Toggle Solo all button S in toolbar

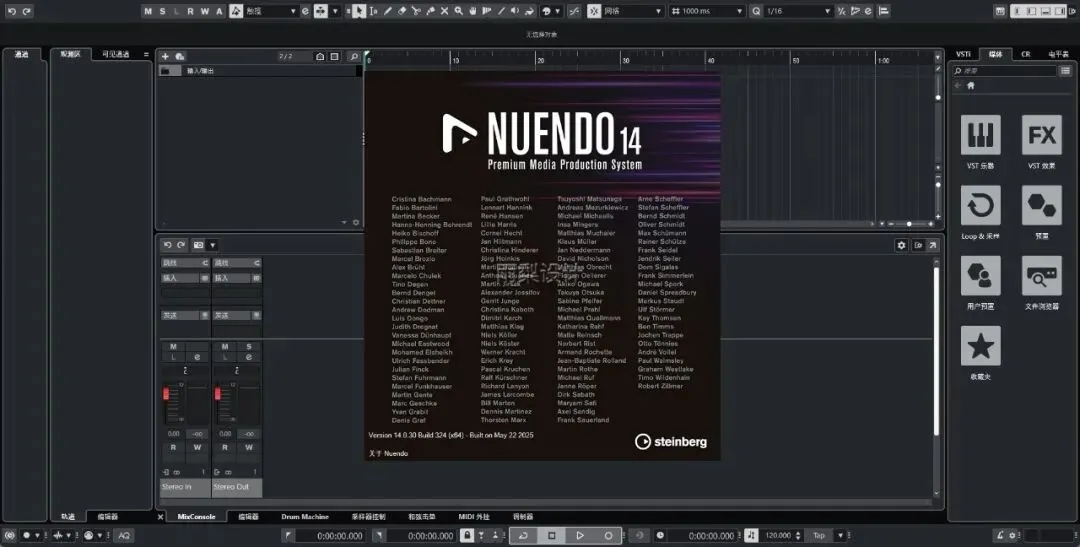162,11
